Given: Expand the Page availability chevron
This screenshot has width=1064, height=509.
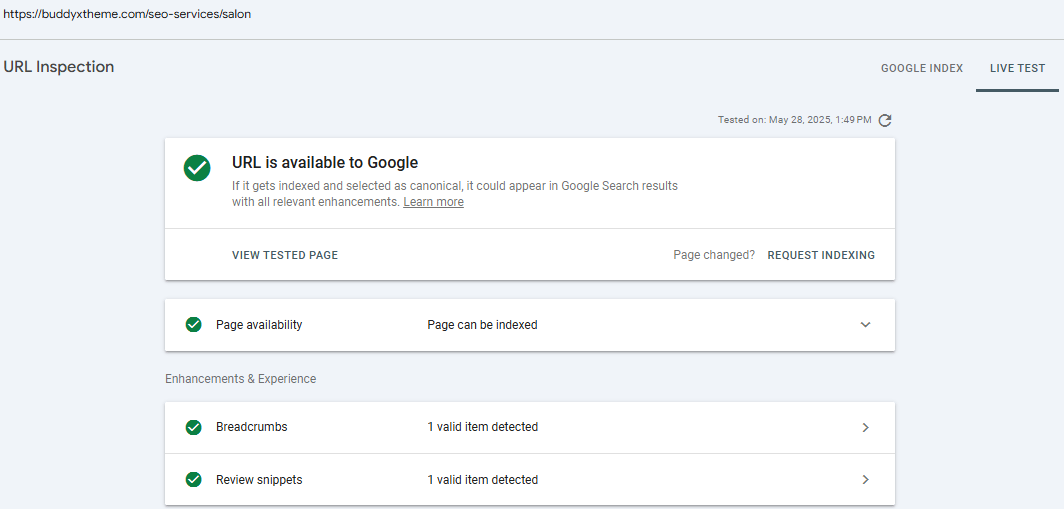Looking at the screenshot, I should [865, 325].
